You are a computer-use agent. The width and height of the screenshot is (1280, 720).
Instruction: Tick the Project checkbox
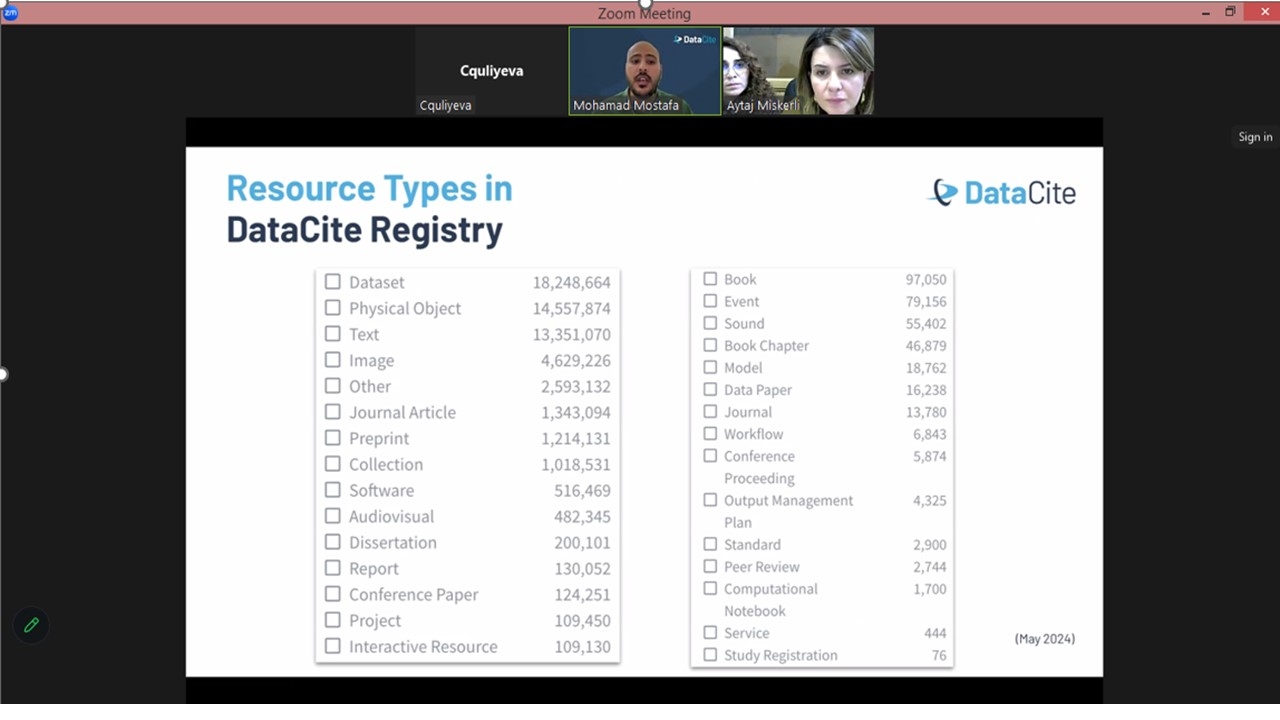(332, 620)
